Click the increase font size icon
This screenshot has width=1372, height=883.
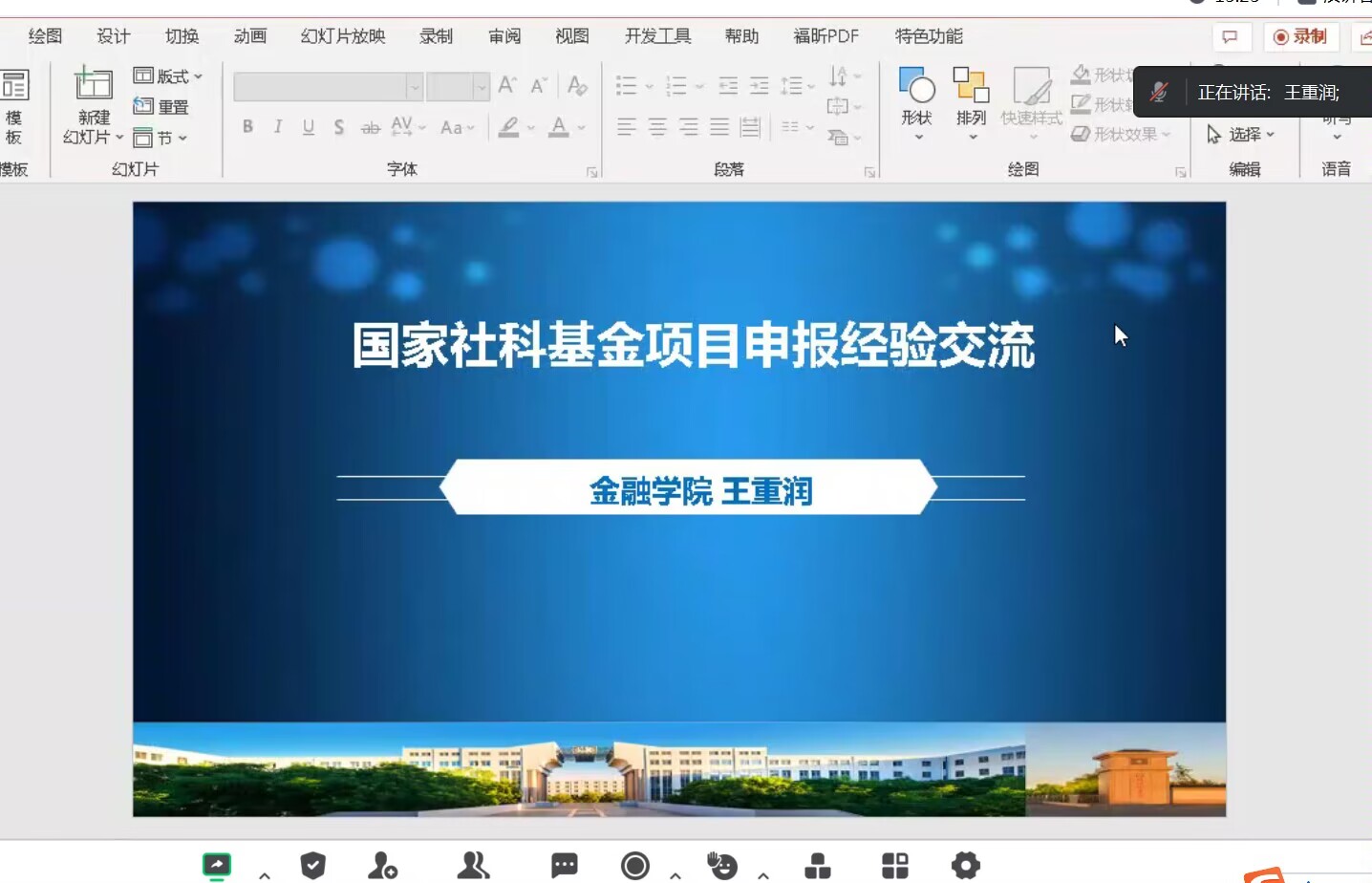[507, 85]
